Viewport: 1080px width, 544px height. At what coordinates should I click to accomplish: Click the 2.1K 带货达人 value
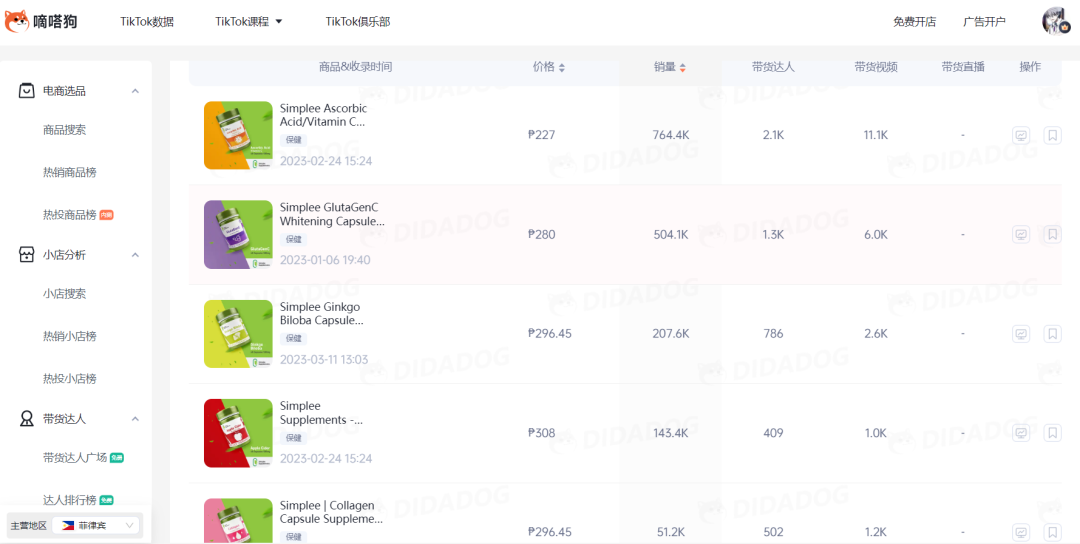click(773, 135)
